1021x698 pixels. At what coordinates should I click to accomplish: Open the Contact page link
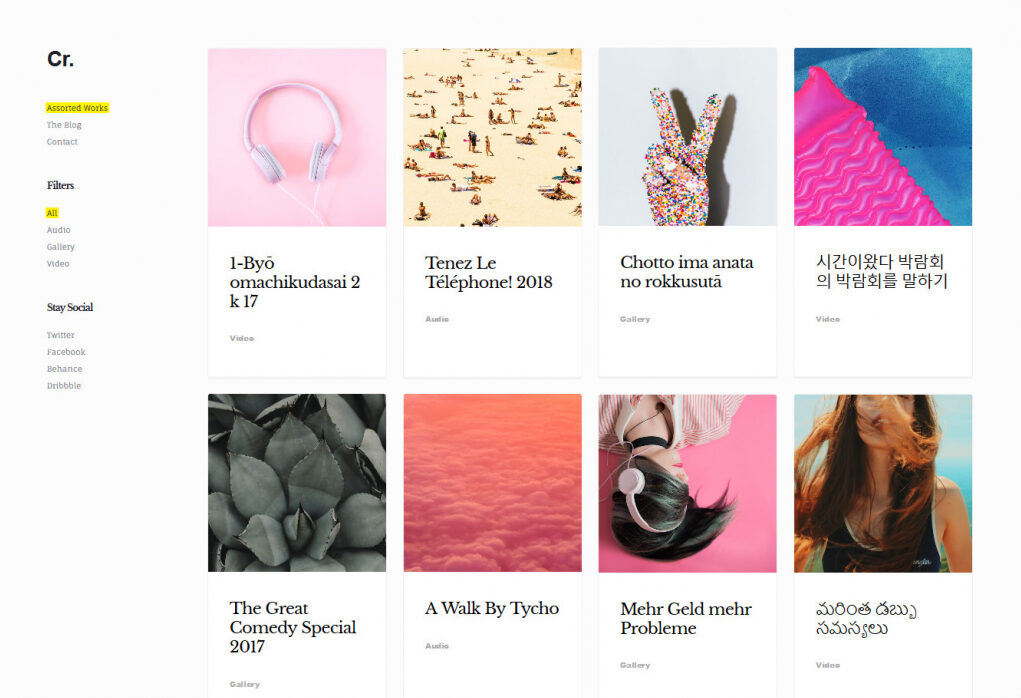62,142
